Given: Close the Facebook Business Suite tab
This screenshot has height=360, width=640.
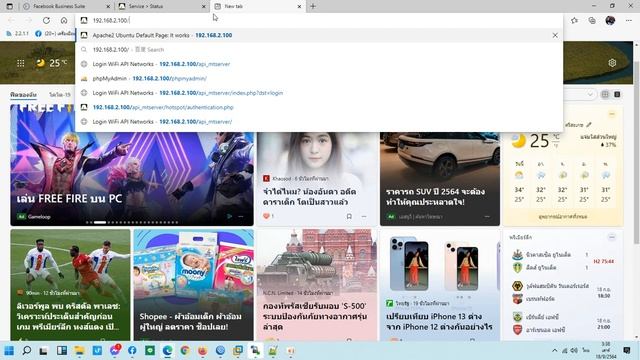Looking at the screenshot, I should (x=108, y=7).
